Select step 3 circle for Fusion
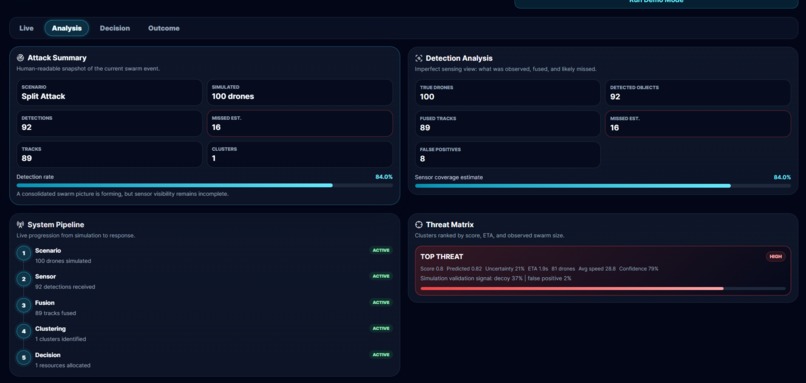 point(24,305)
